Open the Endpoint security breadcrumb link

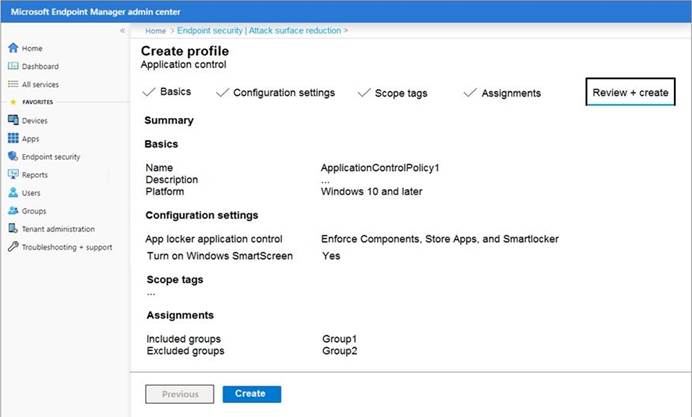[210, 30]
